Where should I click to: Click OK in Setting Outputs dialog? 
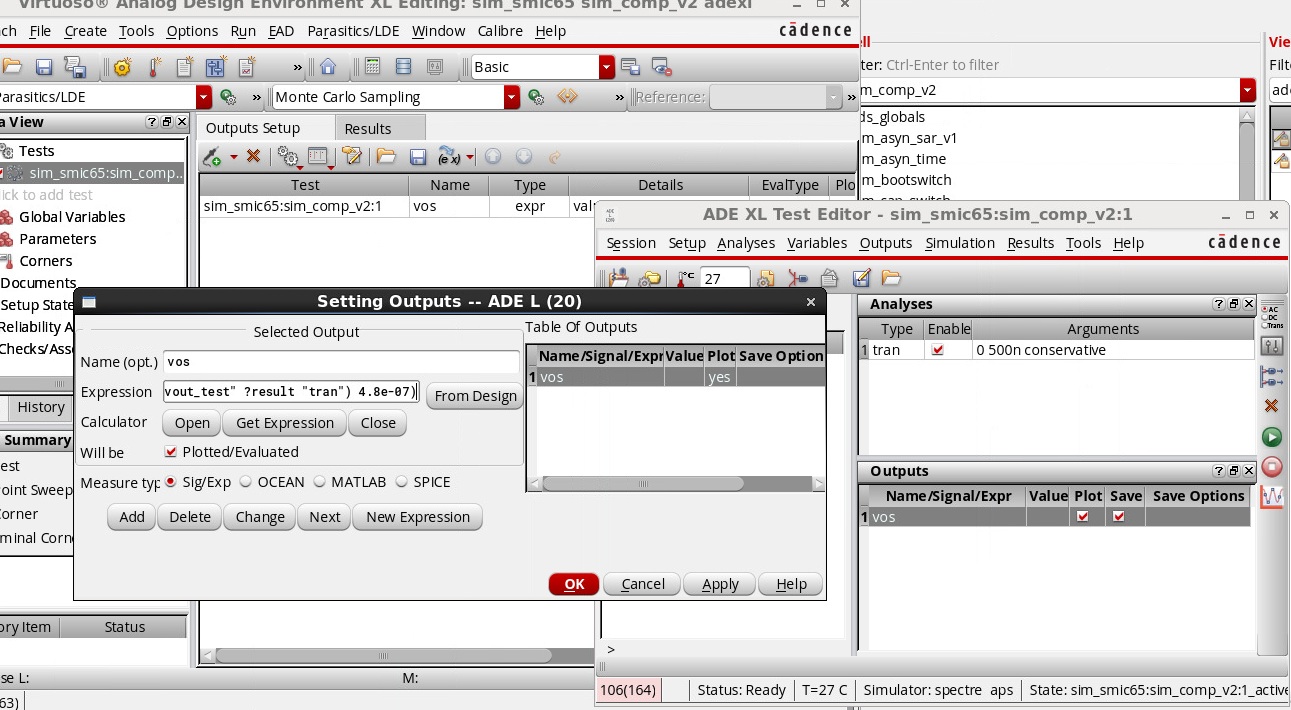pyautogui.click(x=574, y=584)
